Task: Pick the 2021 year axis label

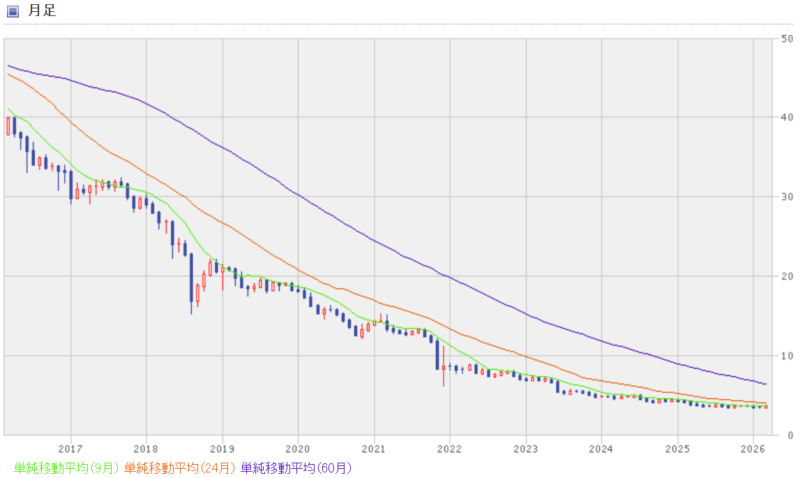Action: 373,448
